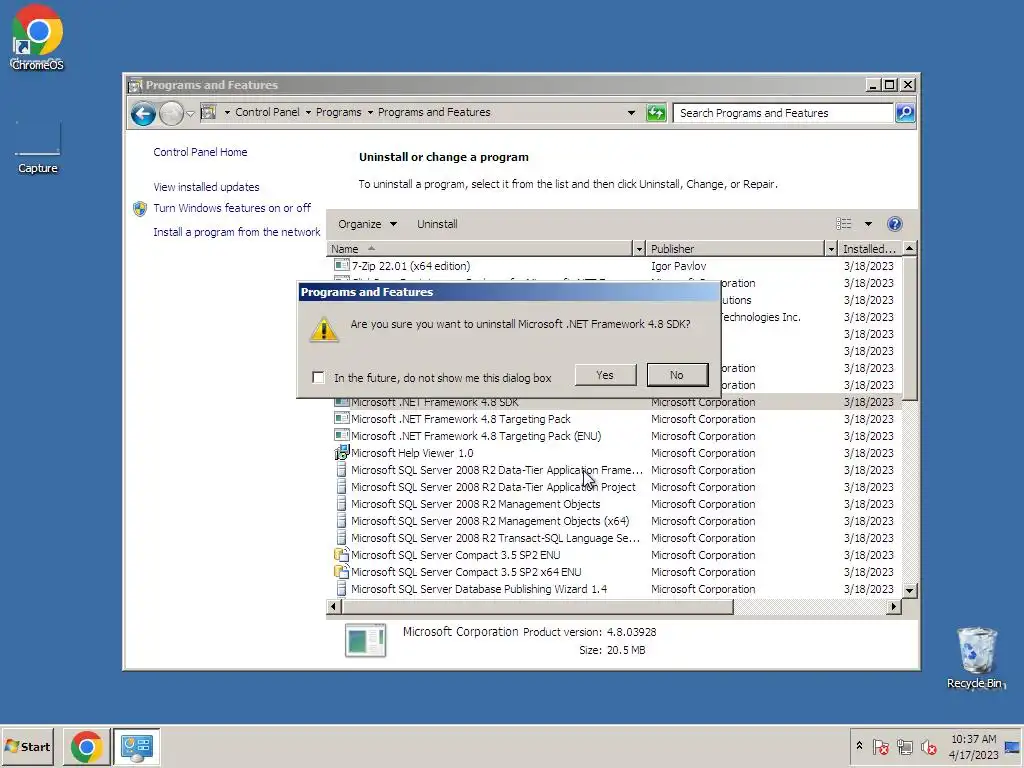Click the Uninstall toolbar command

pos(437,224)
